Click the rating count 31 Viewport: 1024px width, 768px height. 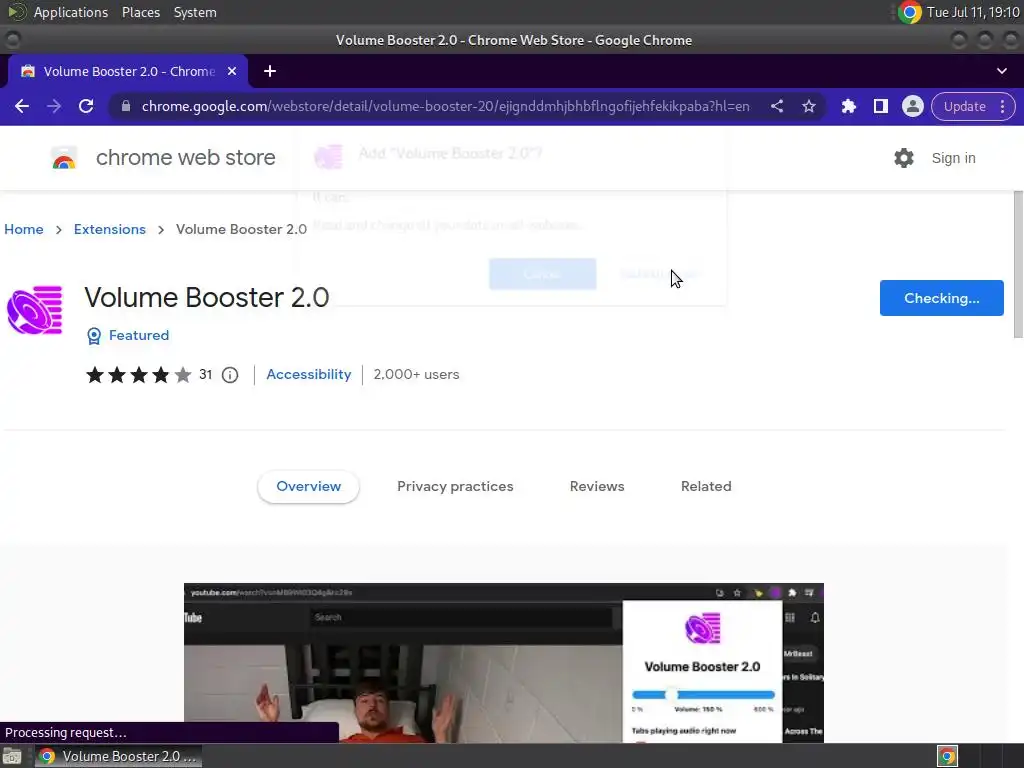pos(206,374)
